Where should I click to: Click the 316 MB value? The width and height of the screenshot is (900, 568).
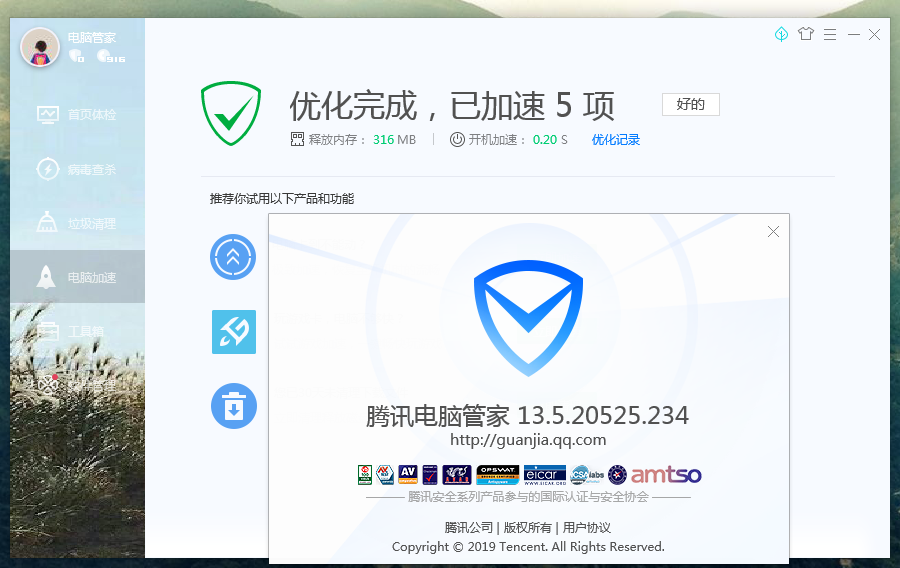click(x=394, y=139)
